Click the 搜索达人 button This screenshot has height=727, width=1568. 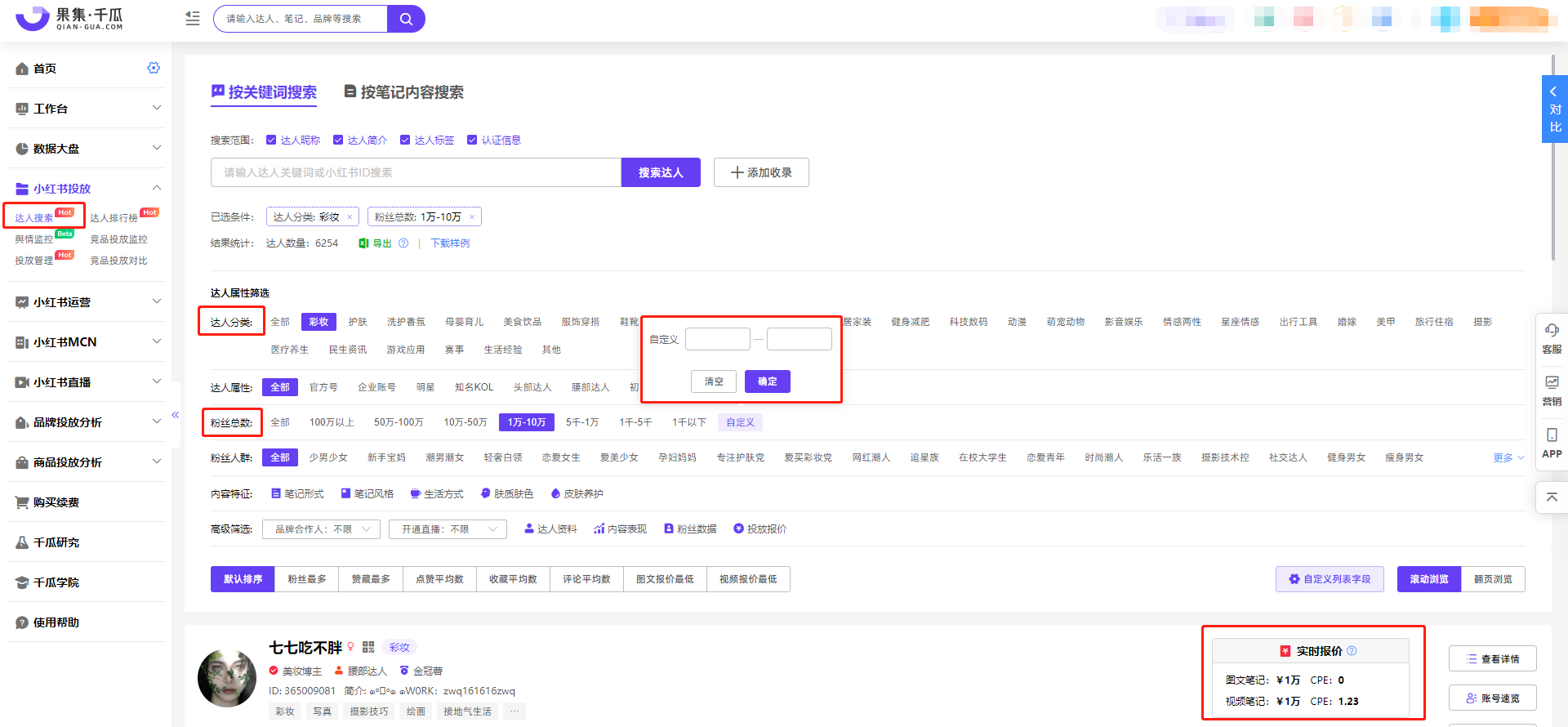pyautogui.click(x=661, y=172)
